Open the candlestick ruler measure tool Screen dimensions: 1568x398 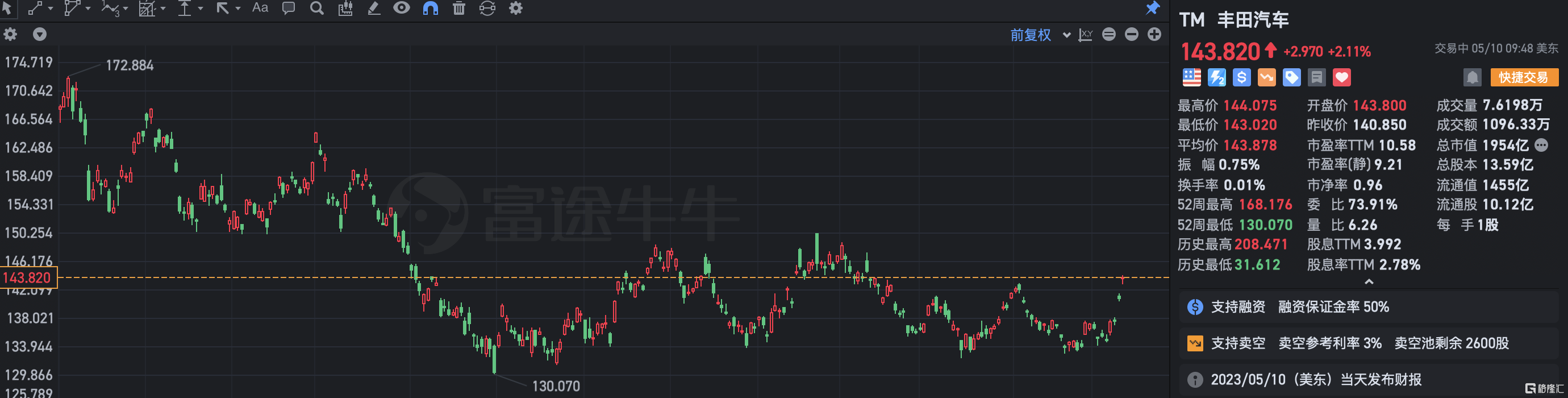[x=345, y=9]
